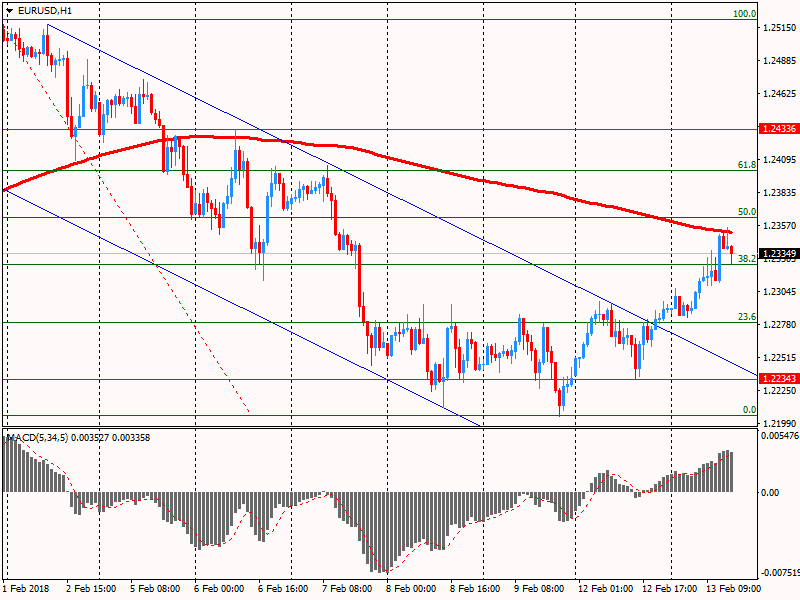Select the 1.25150 price scale value

[x=780, y=28]
